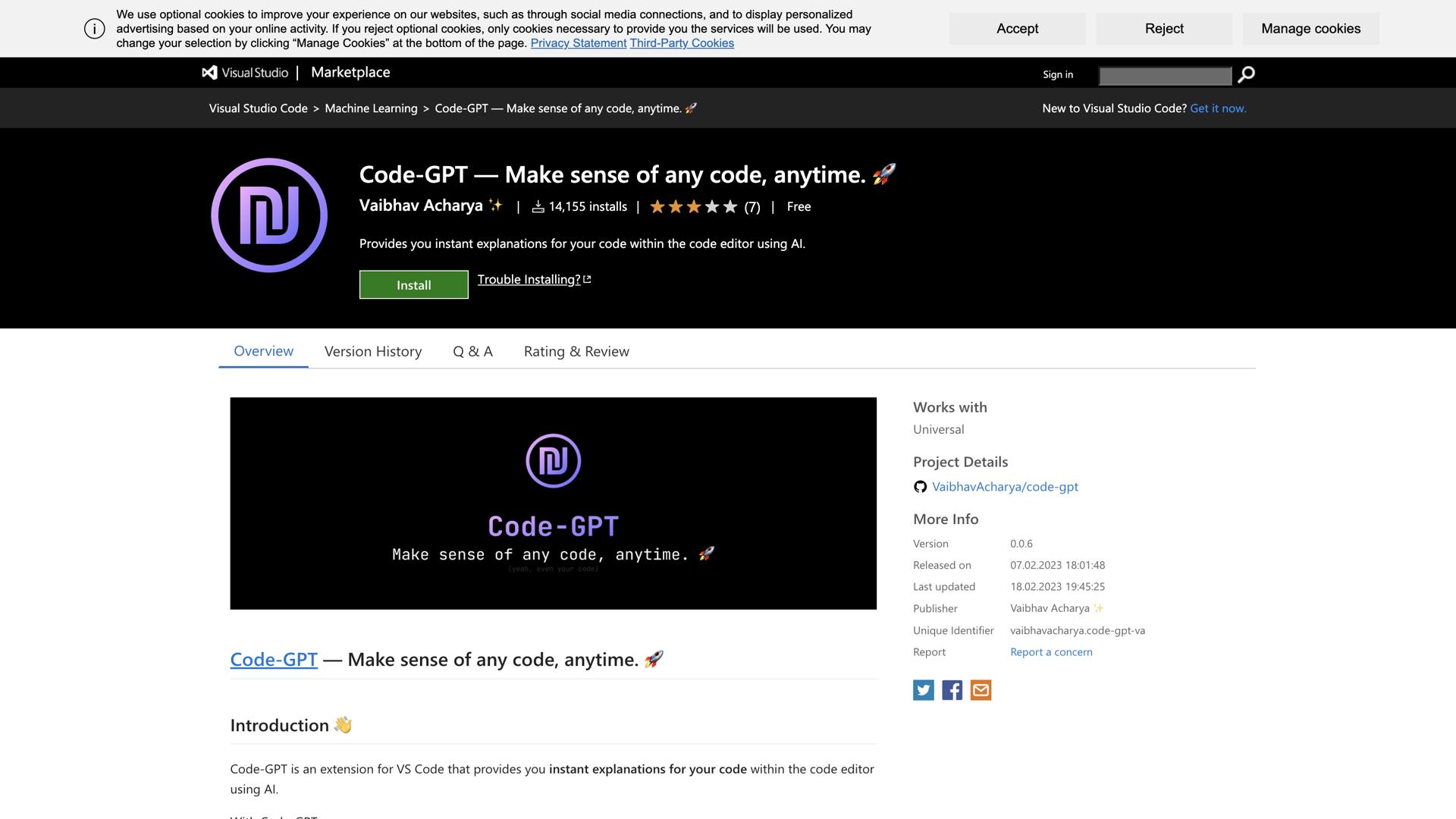Click the marketplace search input field

point(1163,75)
